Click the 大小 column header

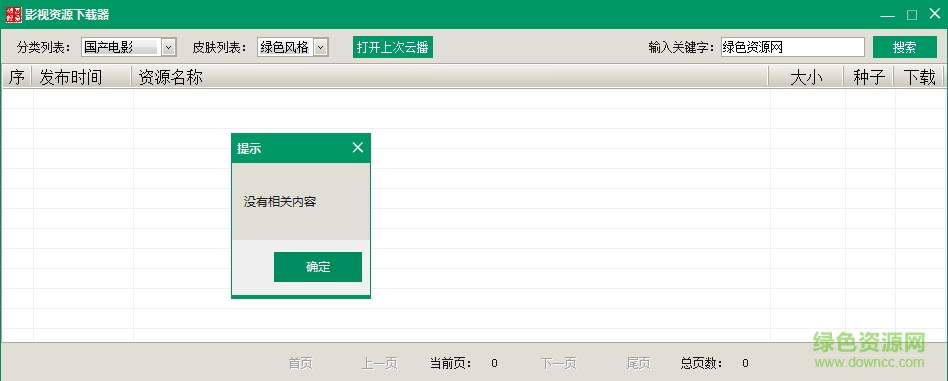coord(806,77)
